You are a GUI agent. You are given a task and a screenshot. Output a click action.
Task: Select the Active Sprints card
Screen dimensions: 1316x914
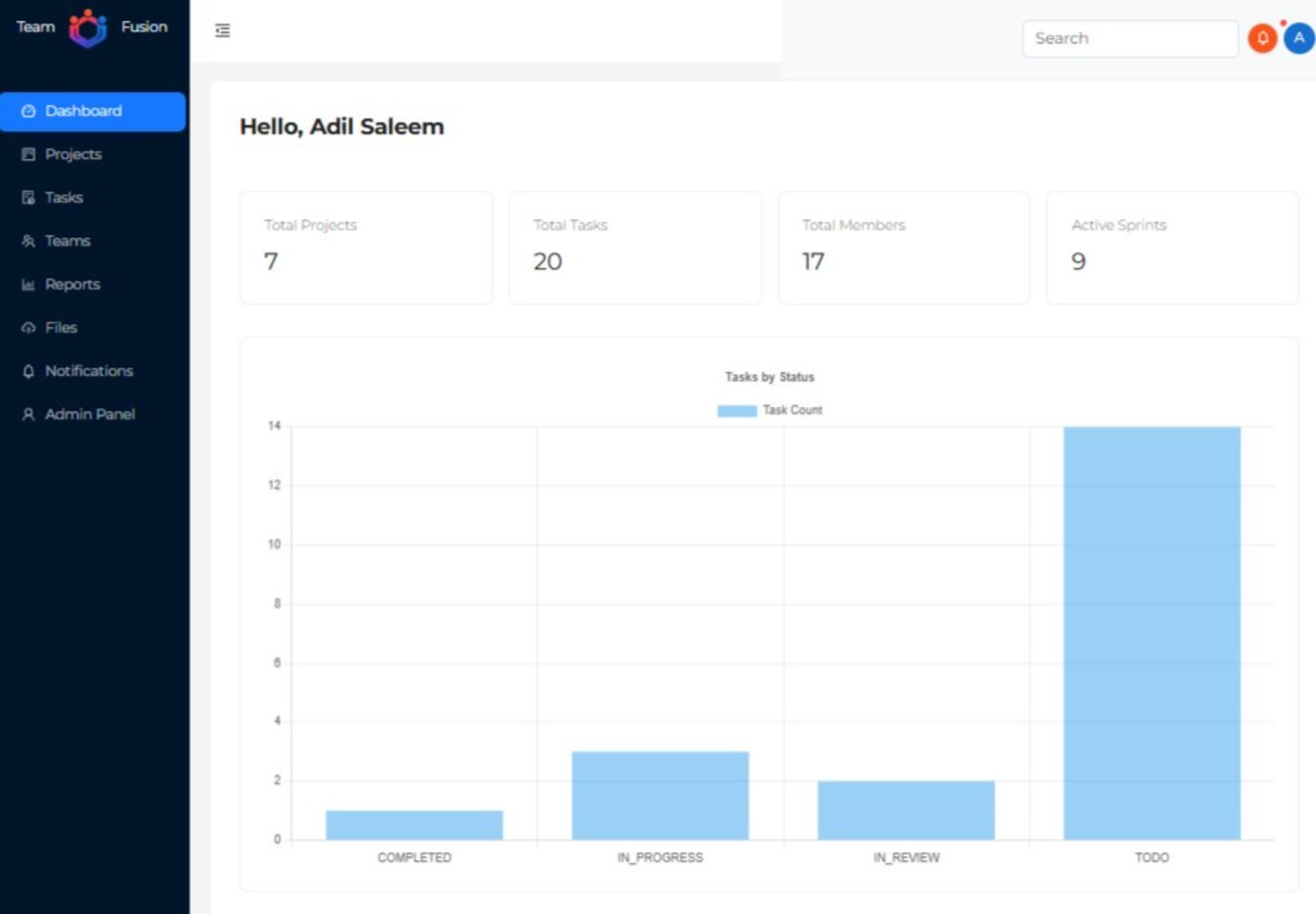(1172, 247)
